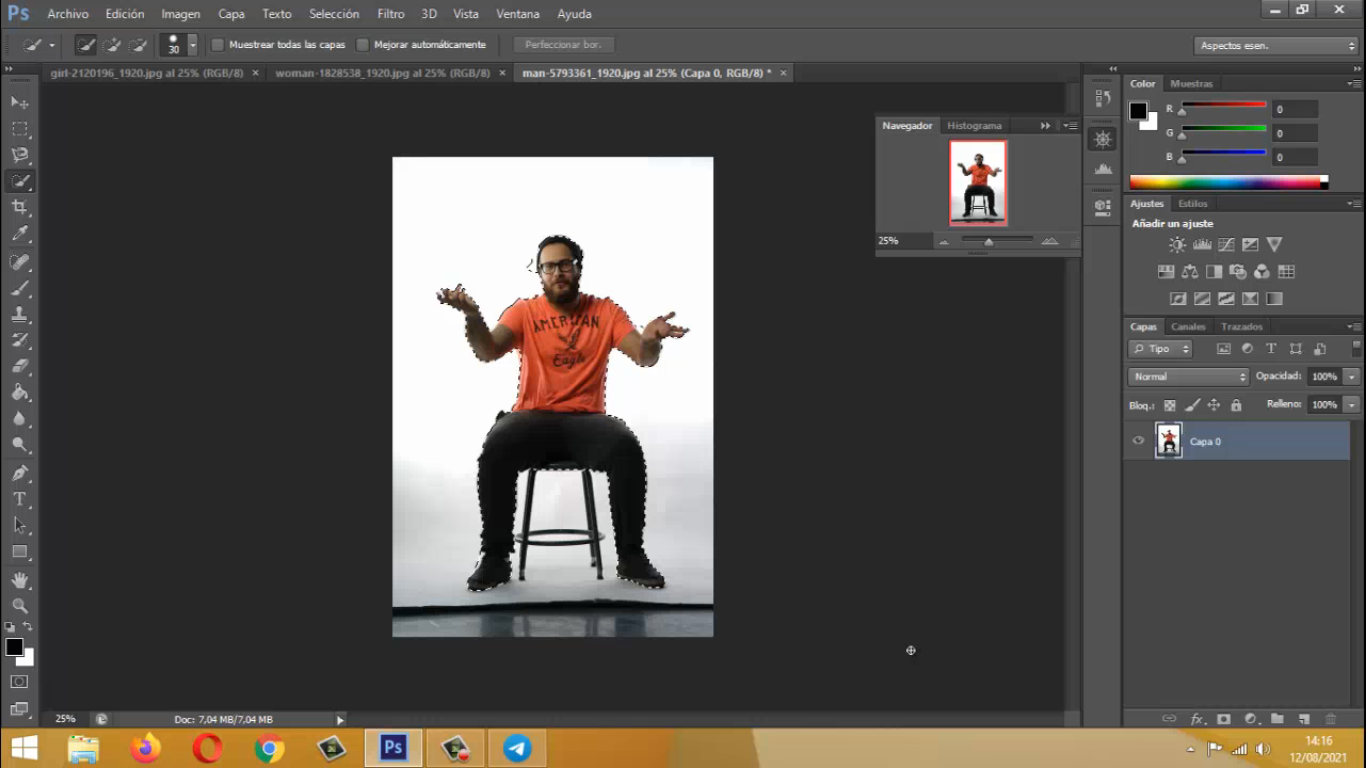Select the Dodge tool
The width and height of the screenshot is (1366, 768).
[x=19, y=445]
